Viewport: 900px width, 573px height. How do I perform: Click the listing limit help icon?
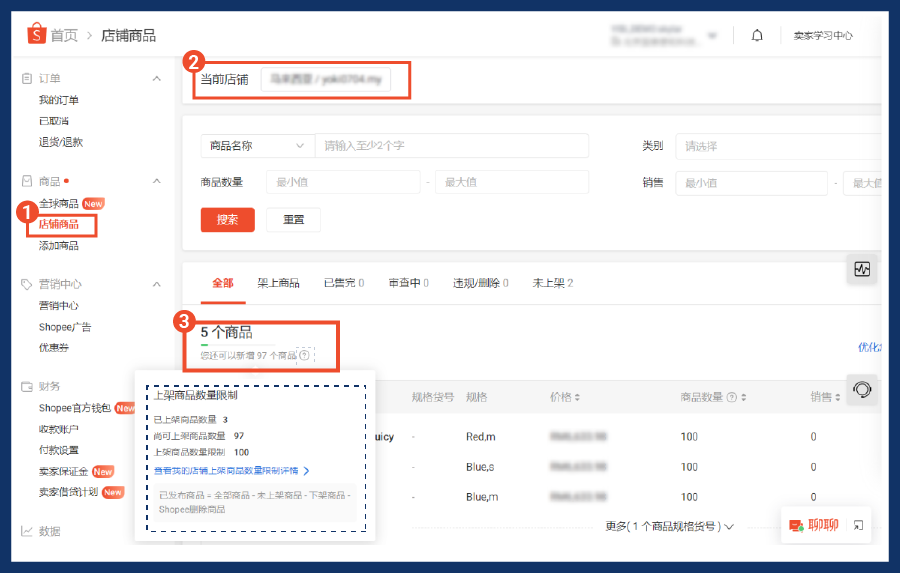[x=304, y=355]
